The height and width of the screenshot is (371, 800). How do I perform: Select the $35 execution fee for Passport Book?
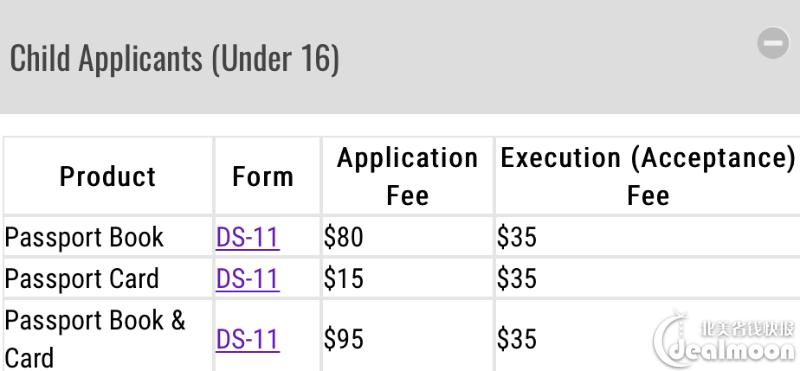coord(647,237)
